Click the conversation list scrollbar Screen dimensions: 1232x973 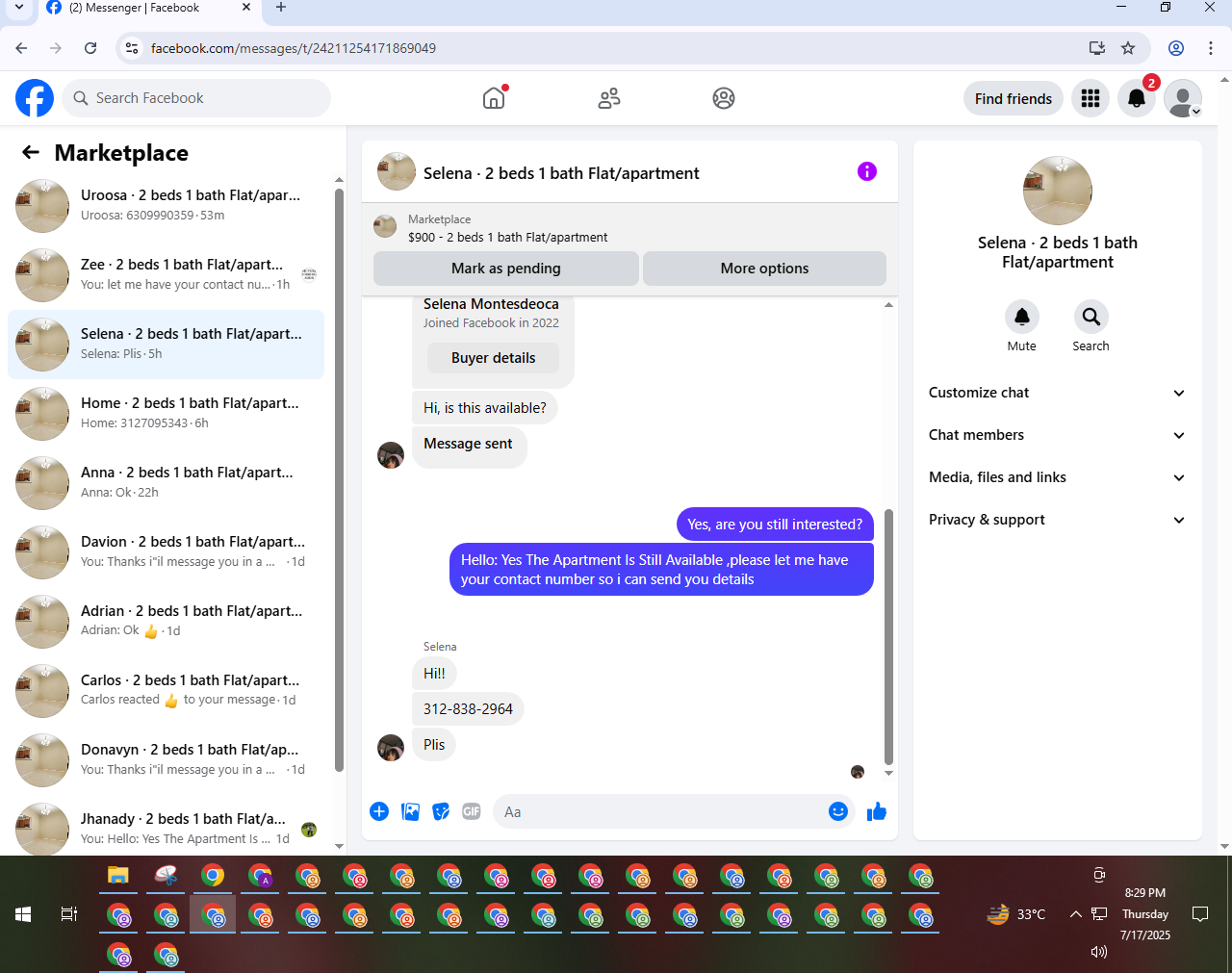[339, 479]
